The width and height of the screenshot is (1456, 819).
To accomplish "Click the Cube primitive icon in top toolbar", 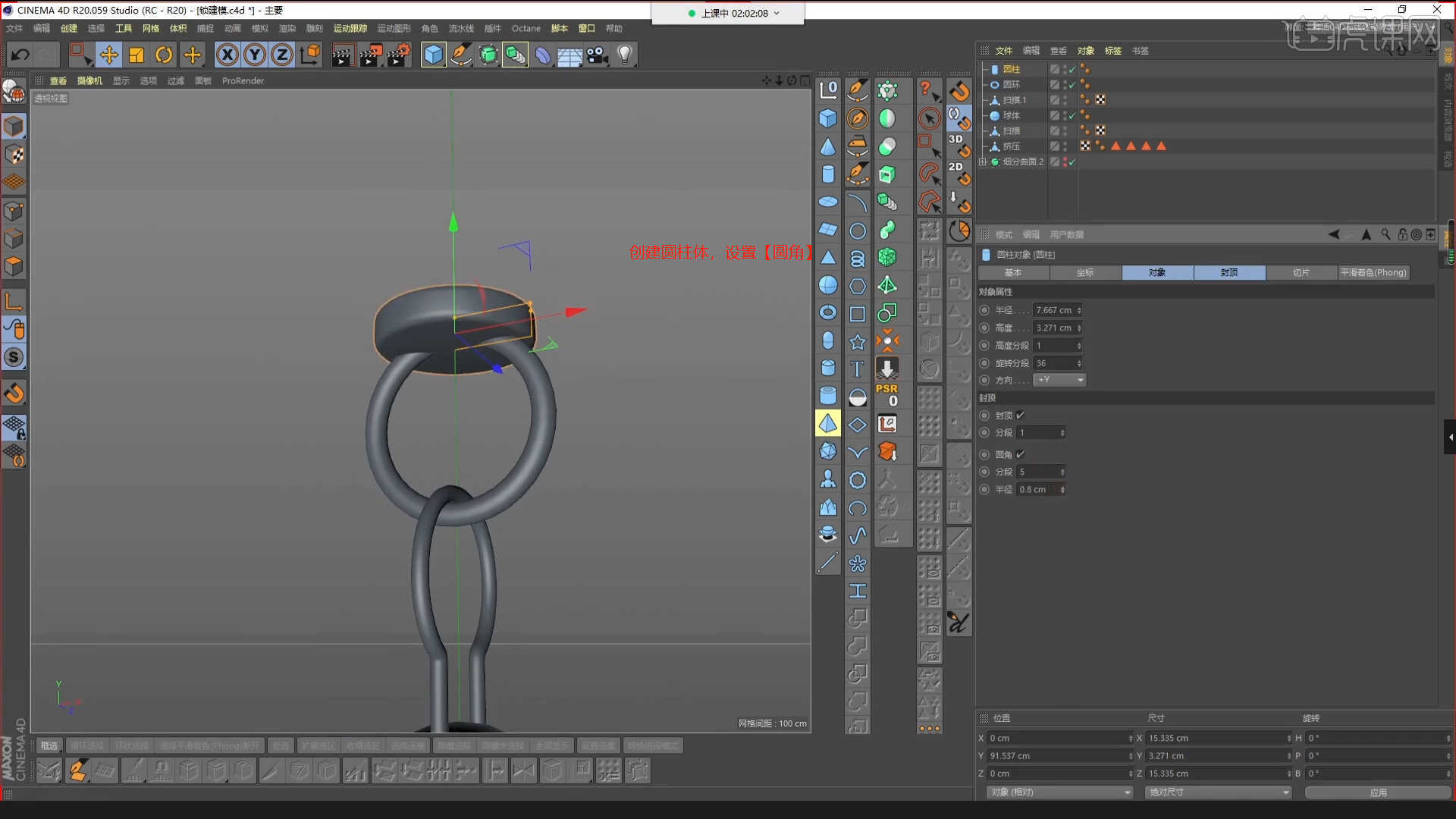I will (433, 55).
